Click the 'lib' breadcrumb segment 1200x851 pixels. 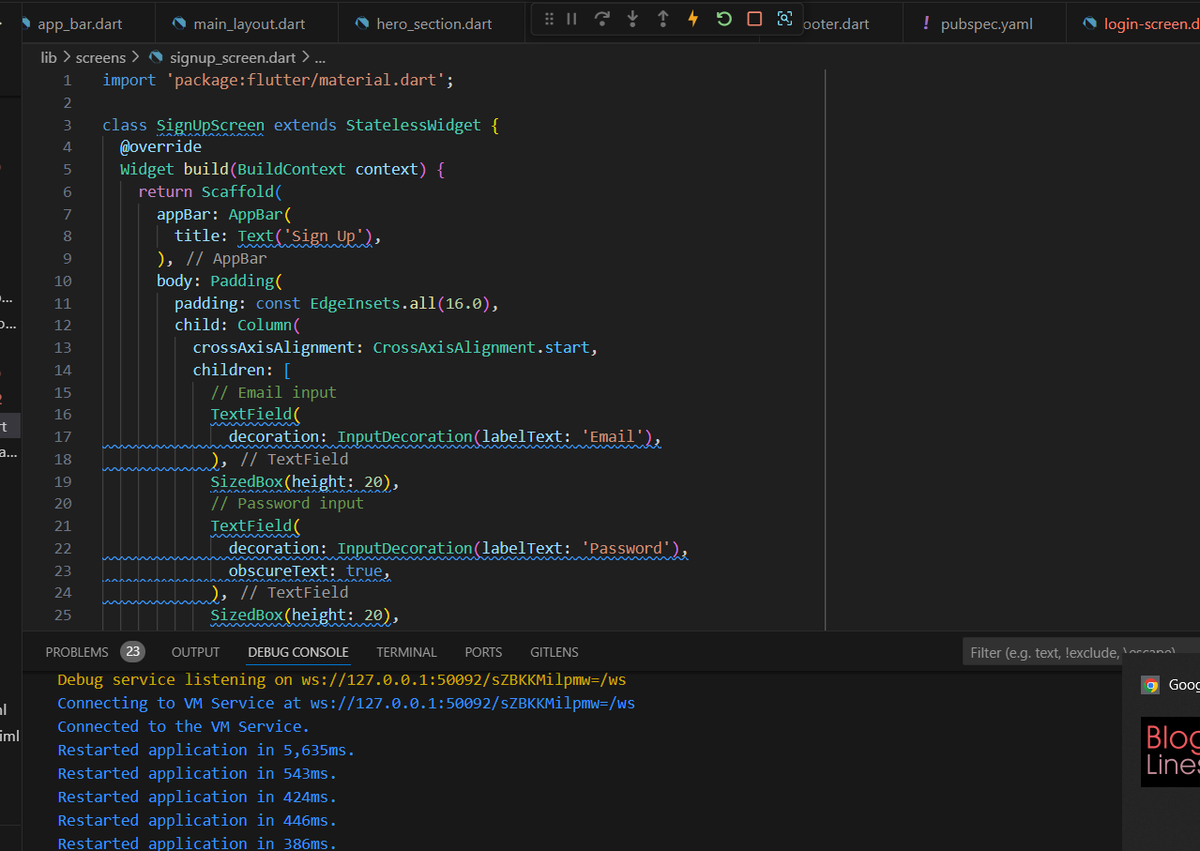48,58
